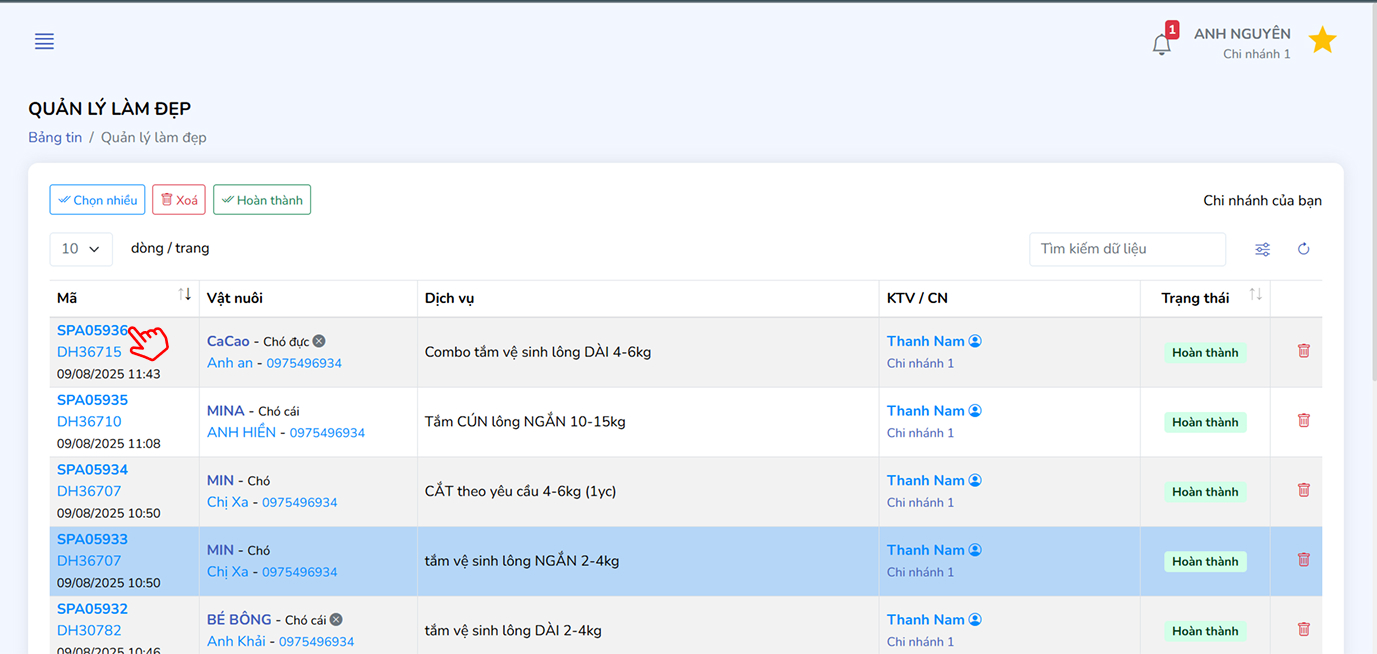Open the ANH NGUYÊN user menu
The width and height of the screenshot is (1377, 654).
tap(1241, 42)
